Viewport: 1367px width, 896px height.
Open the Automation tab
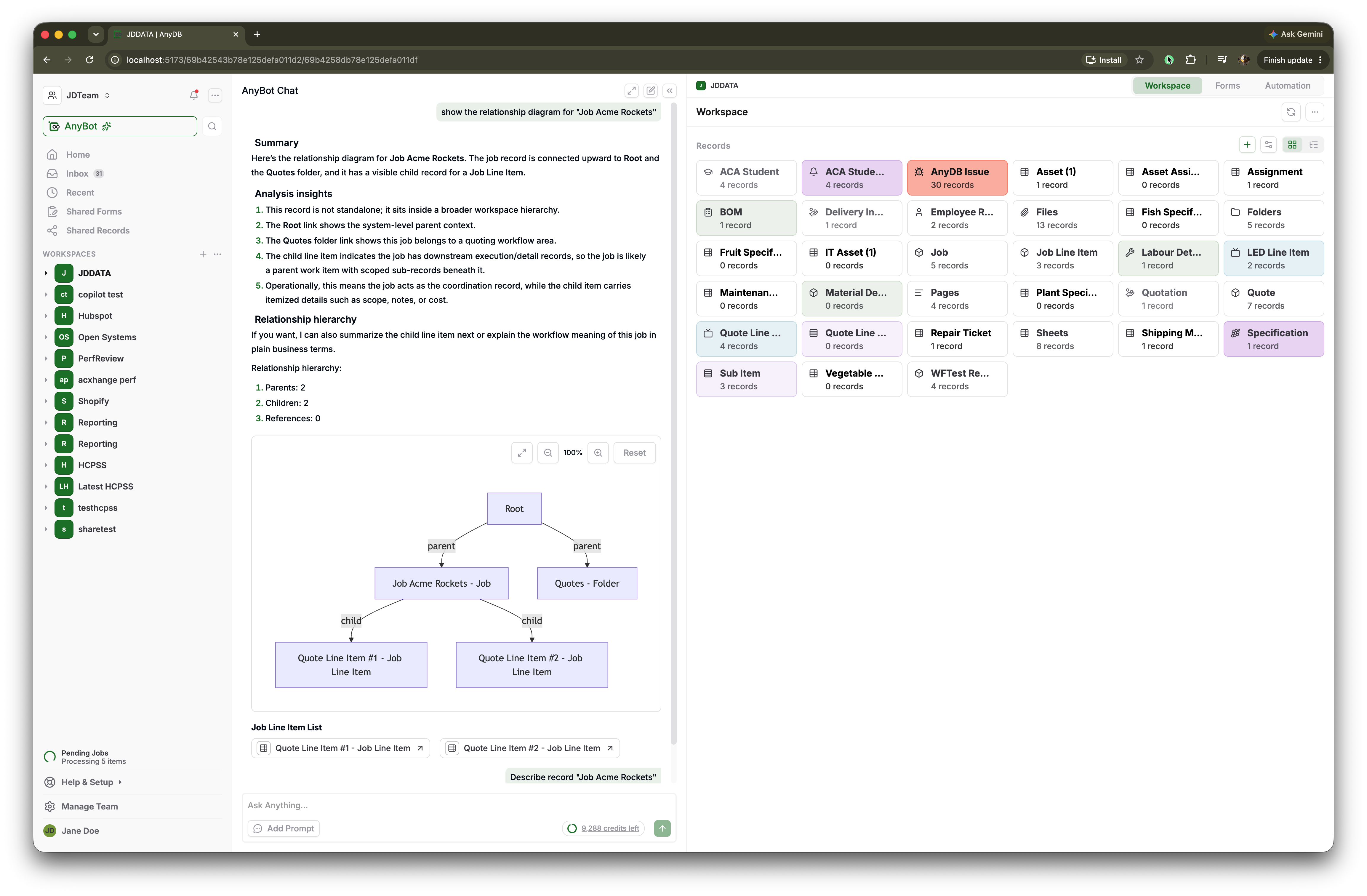(1287, 86)
